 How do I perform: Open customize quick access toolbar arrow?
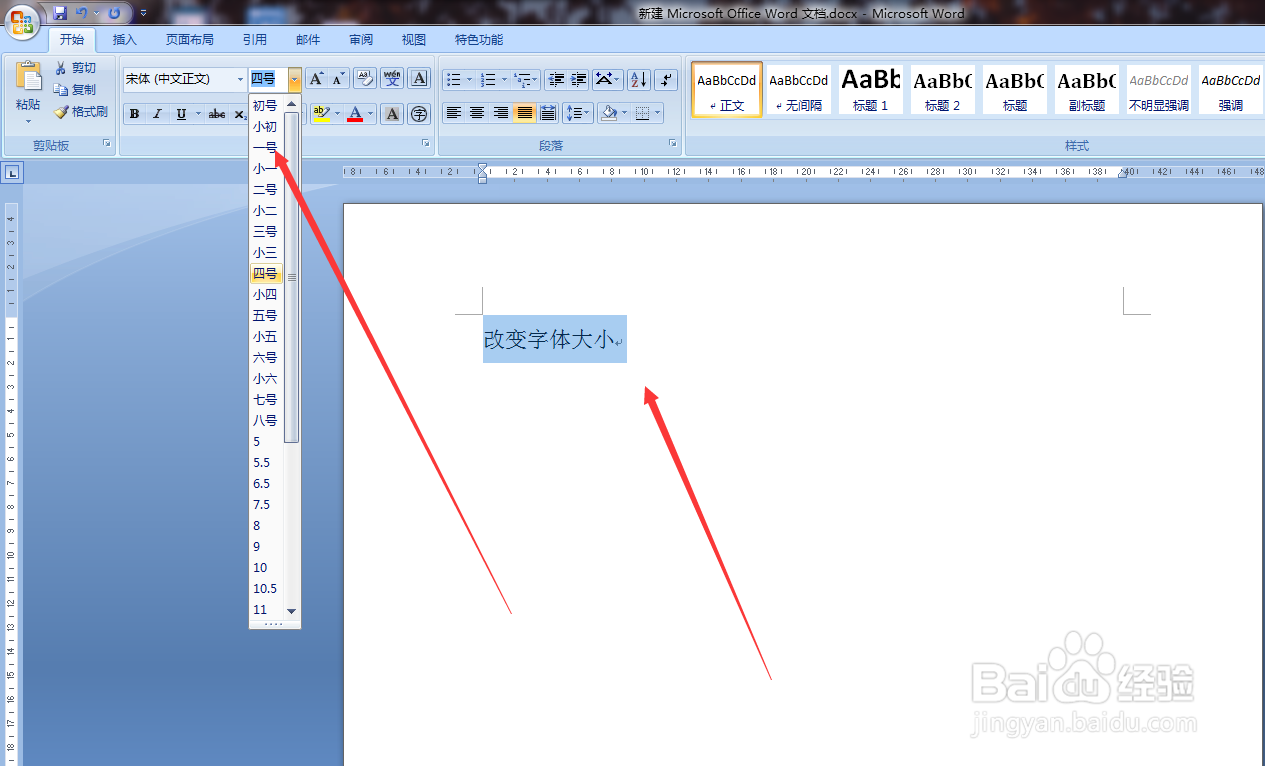click(143, 13)
